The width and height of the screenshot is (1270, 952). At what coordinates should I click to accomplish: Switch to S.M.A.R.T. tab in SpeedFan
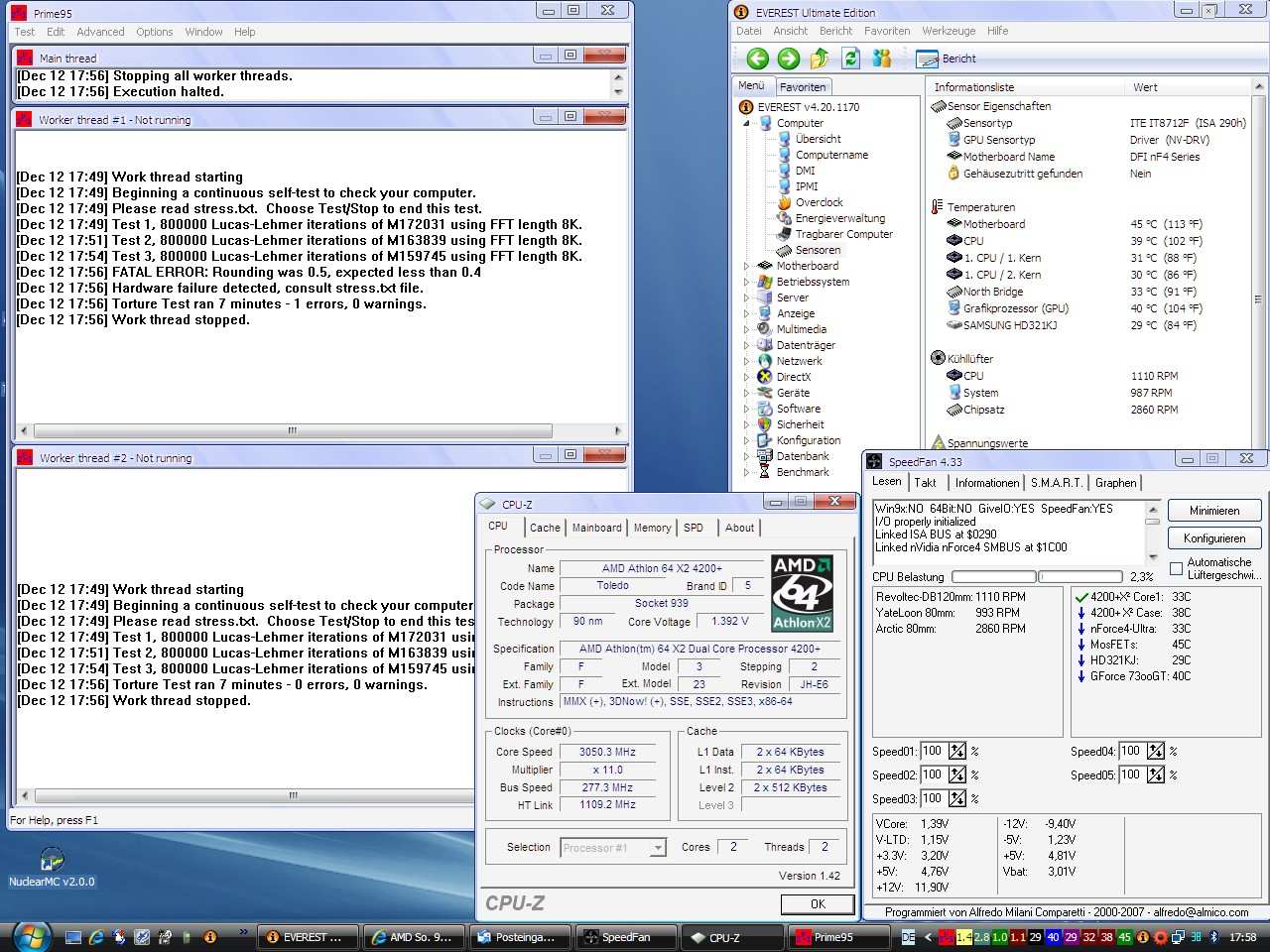click(x=1056, y=483)
